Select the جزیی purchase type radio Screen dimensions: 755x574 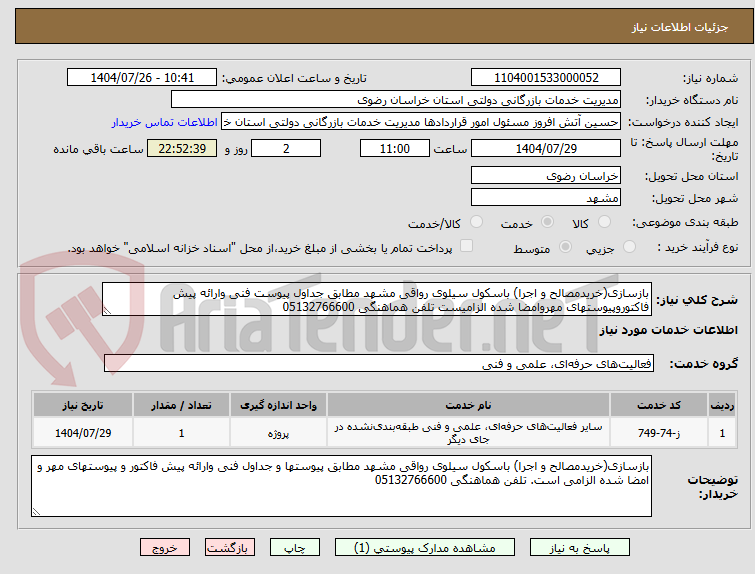point(629,247)
